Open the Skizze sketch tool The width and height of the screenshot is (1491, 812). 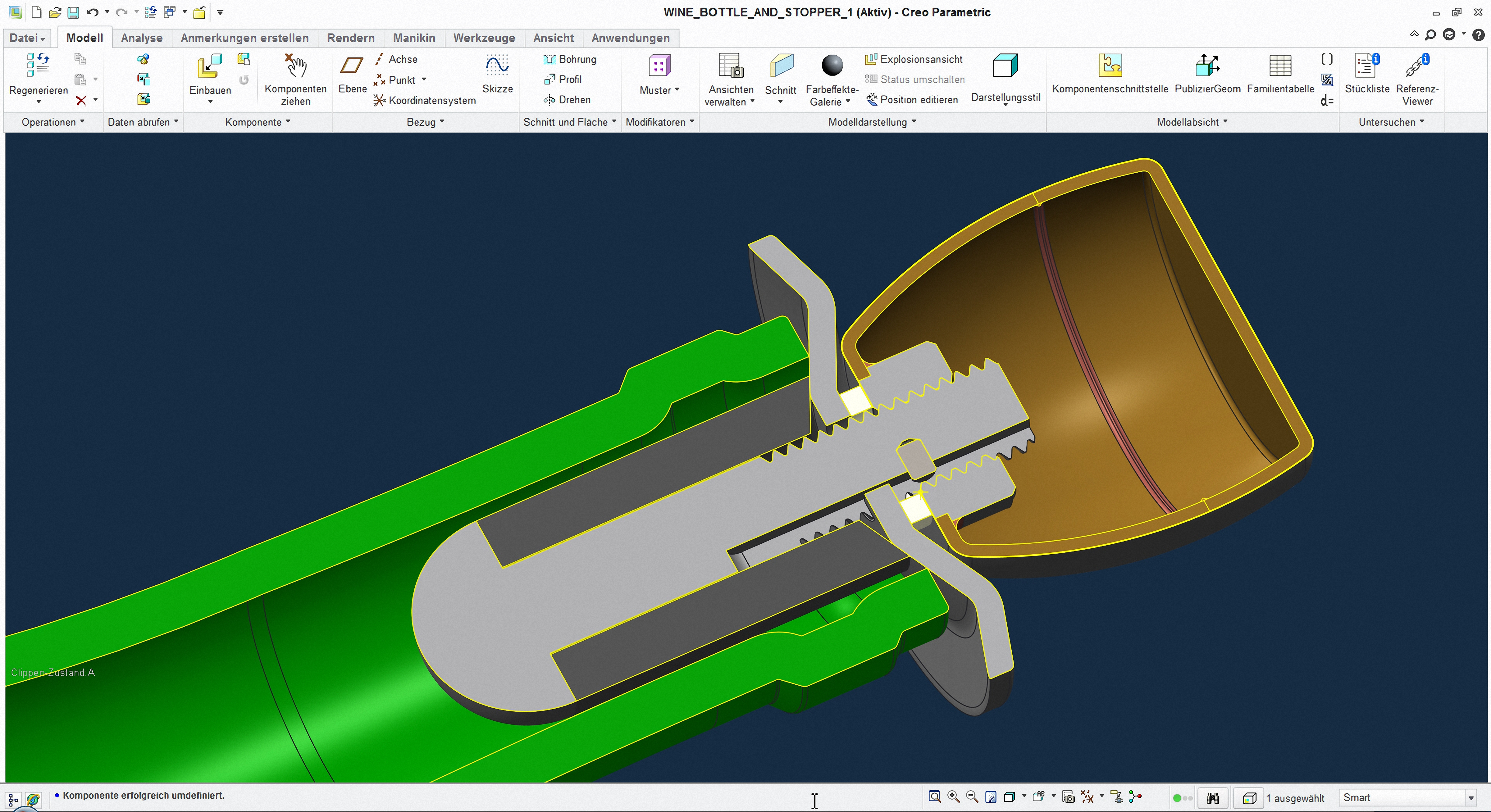tap(497, 66)
